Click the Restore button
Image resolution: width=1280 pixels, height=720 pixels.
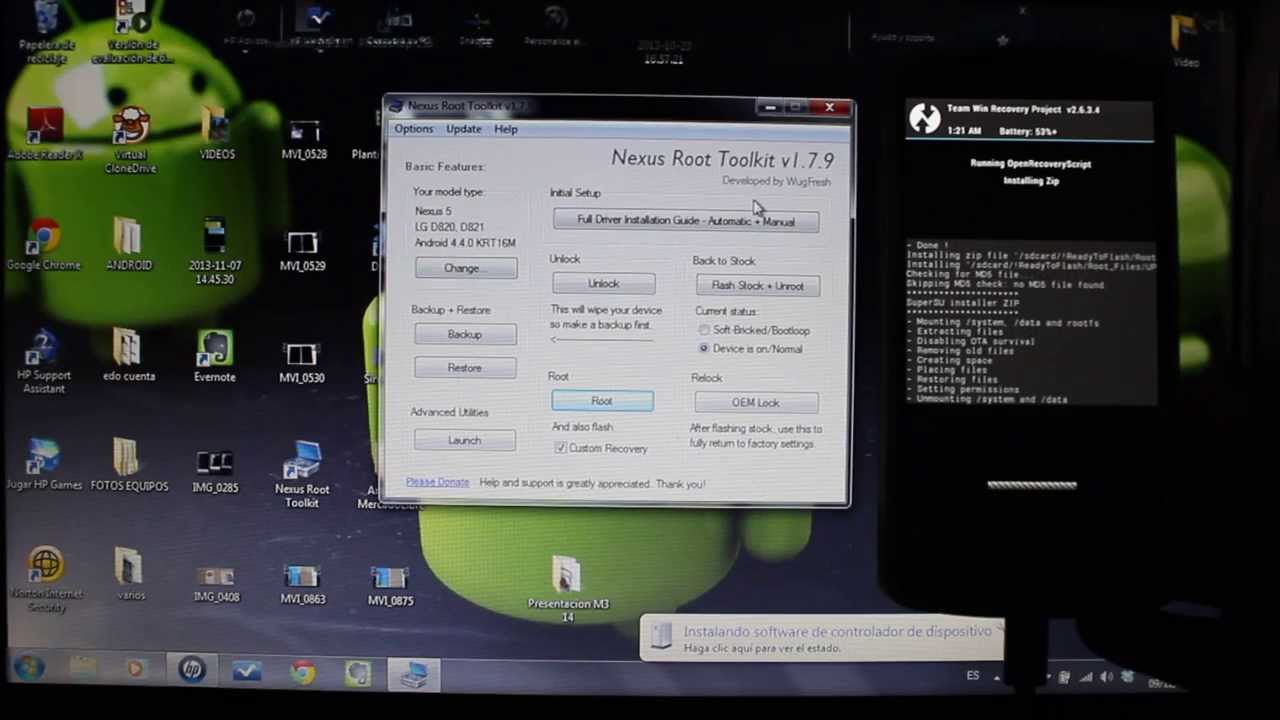click(465, 368)
